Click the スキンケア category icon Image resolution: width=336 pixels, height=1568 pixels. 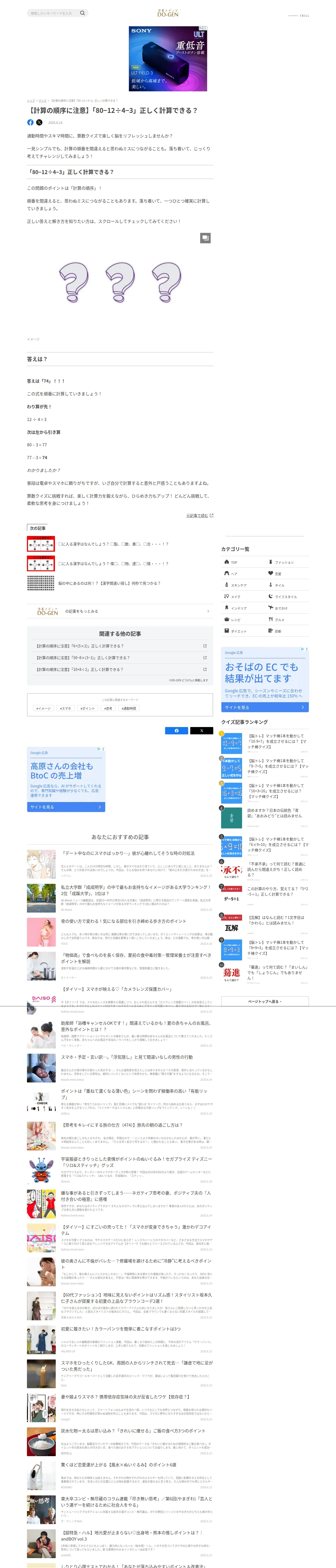pos(227,585)
